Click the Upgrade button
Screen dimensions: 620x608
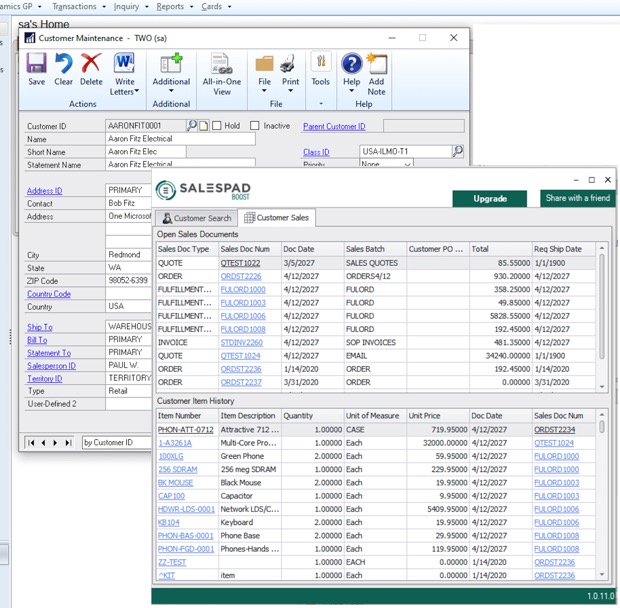click(490, 199)
